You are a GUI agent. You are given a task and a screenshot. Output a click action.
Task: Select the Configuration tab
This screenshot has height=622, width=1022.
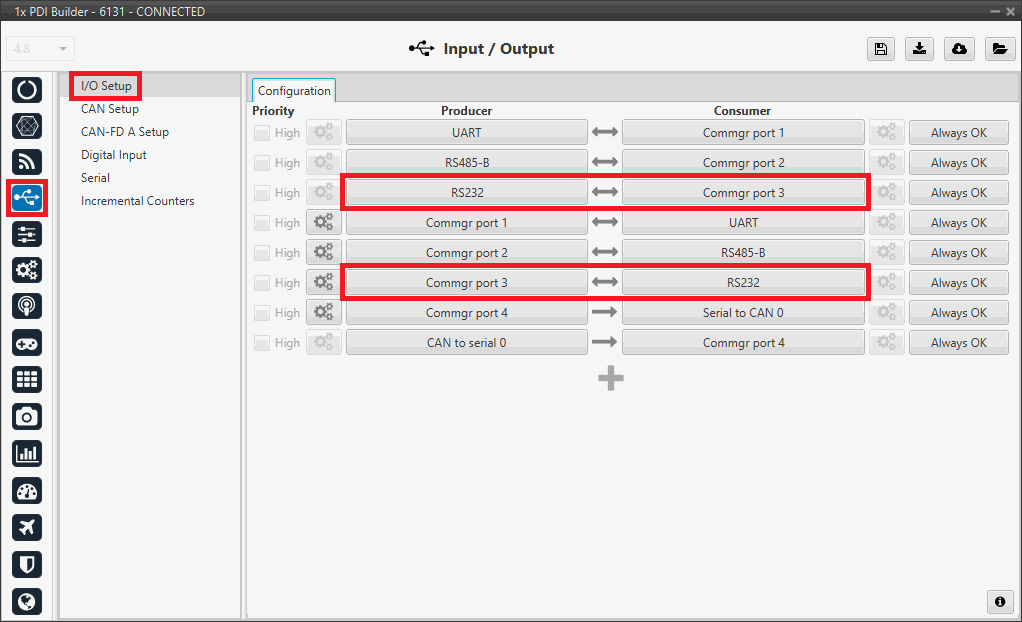[x=294, y=91]
